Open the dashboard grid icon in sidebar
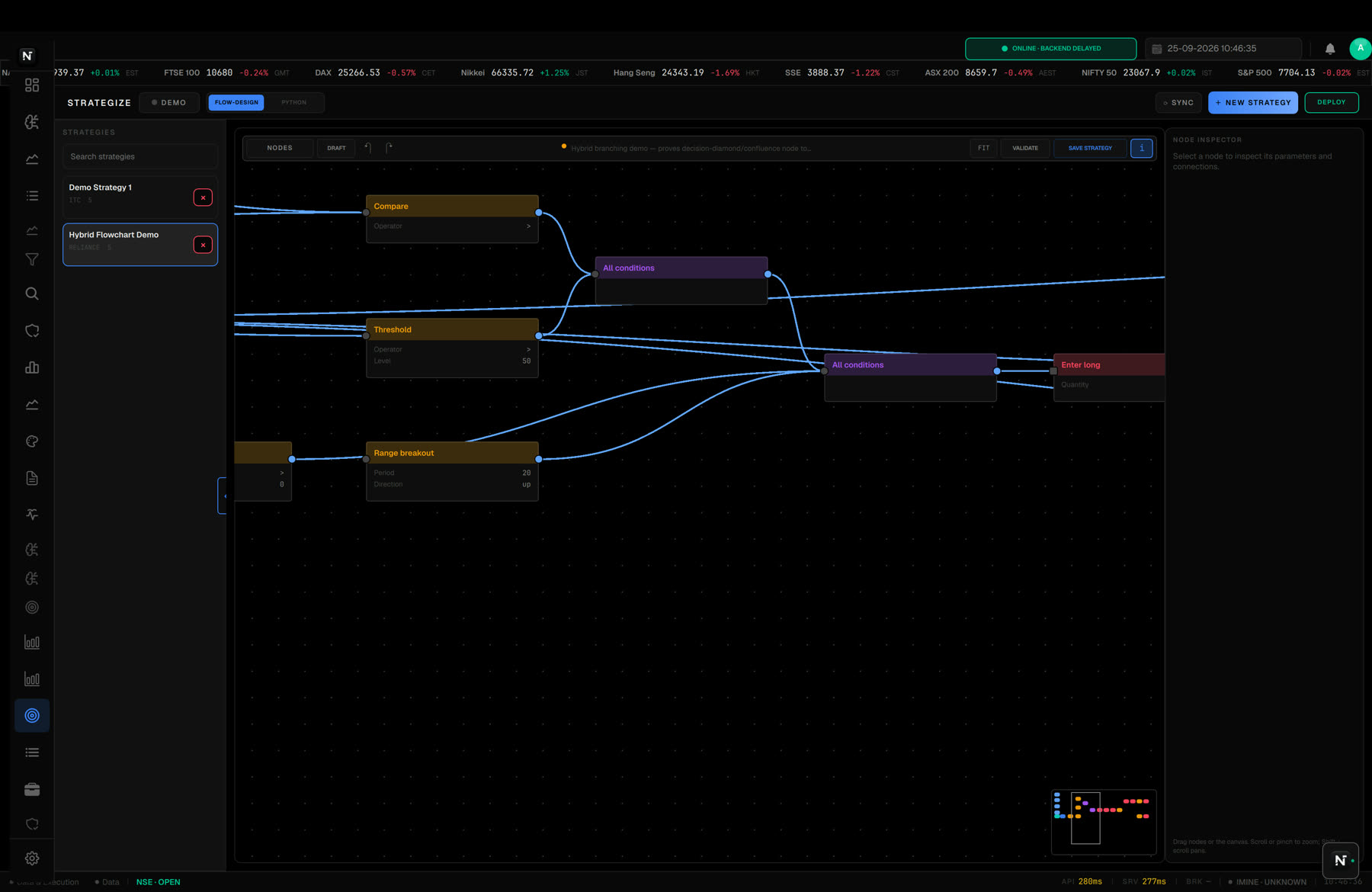Viewport: 1372px width, 892px height. coord(32,85)
